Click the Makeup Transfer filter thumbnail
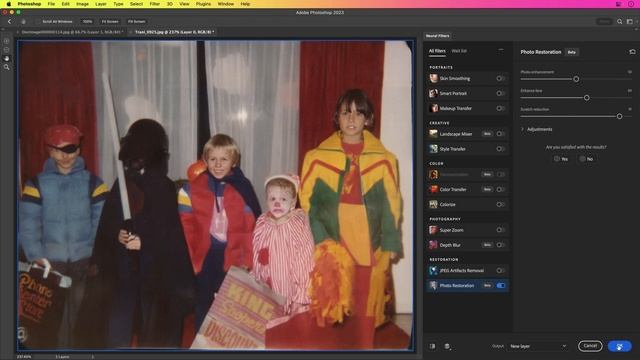This screenshot has height=360, width=640. 433,108
